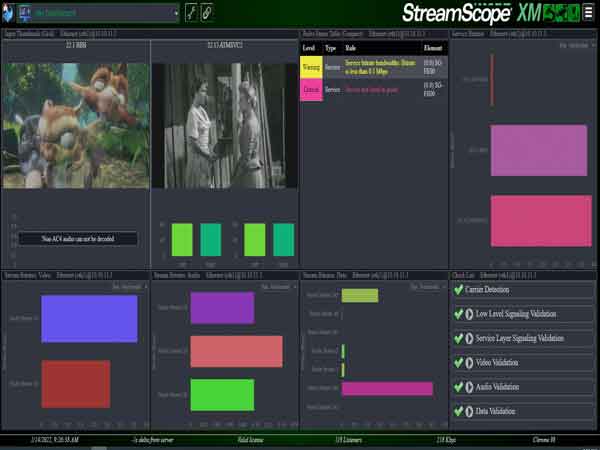Click the Data Validation label
Screen dimensions: 600x450
tap(495, 411)
